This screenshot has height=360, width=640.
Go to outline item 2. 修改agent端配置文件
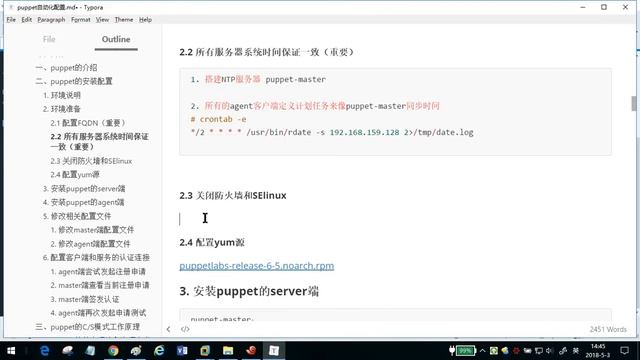(90, 244)
